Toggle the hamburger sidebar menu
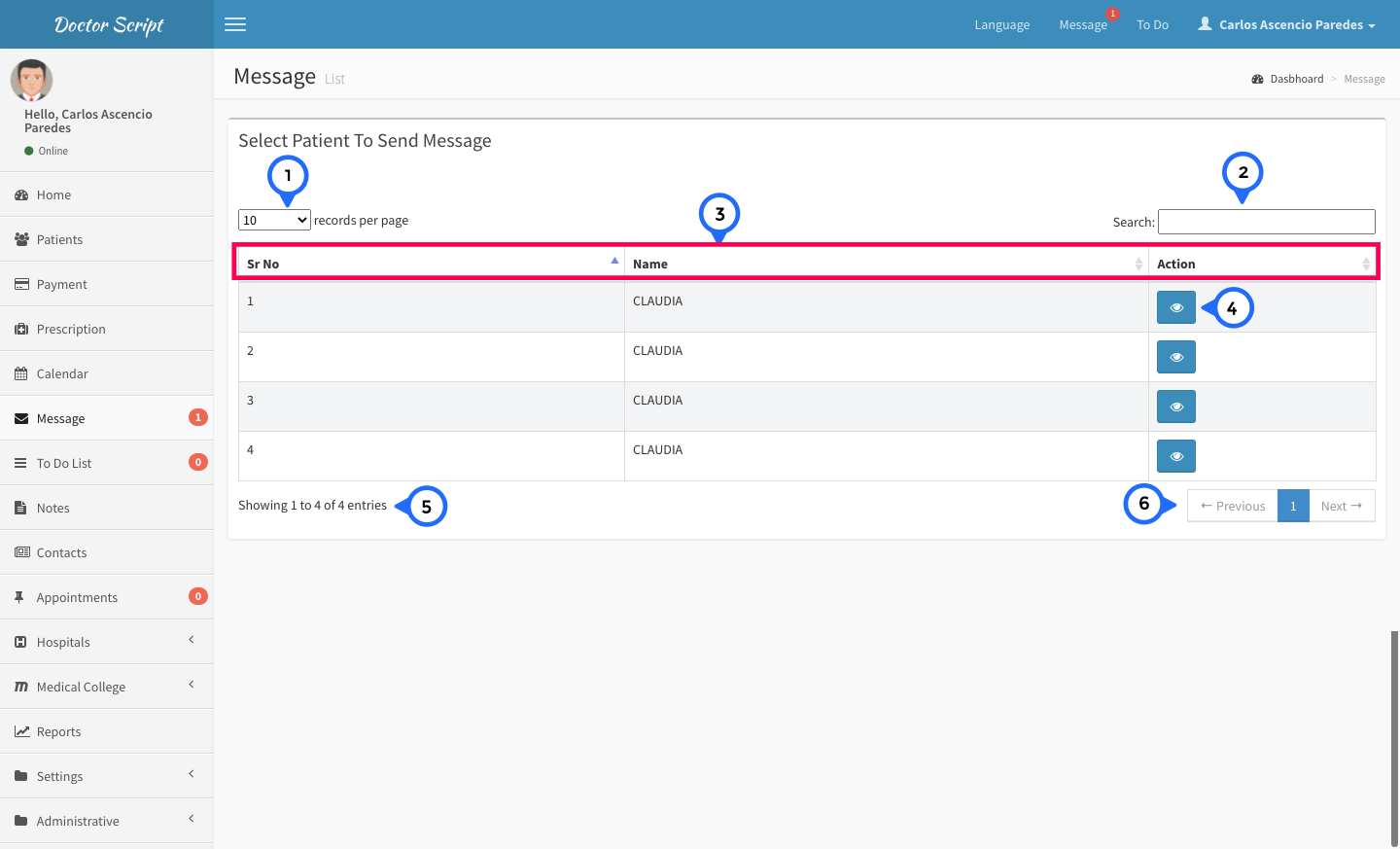This screenshot has width=1400, height=849. (x=235, y=24)
